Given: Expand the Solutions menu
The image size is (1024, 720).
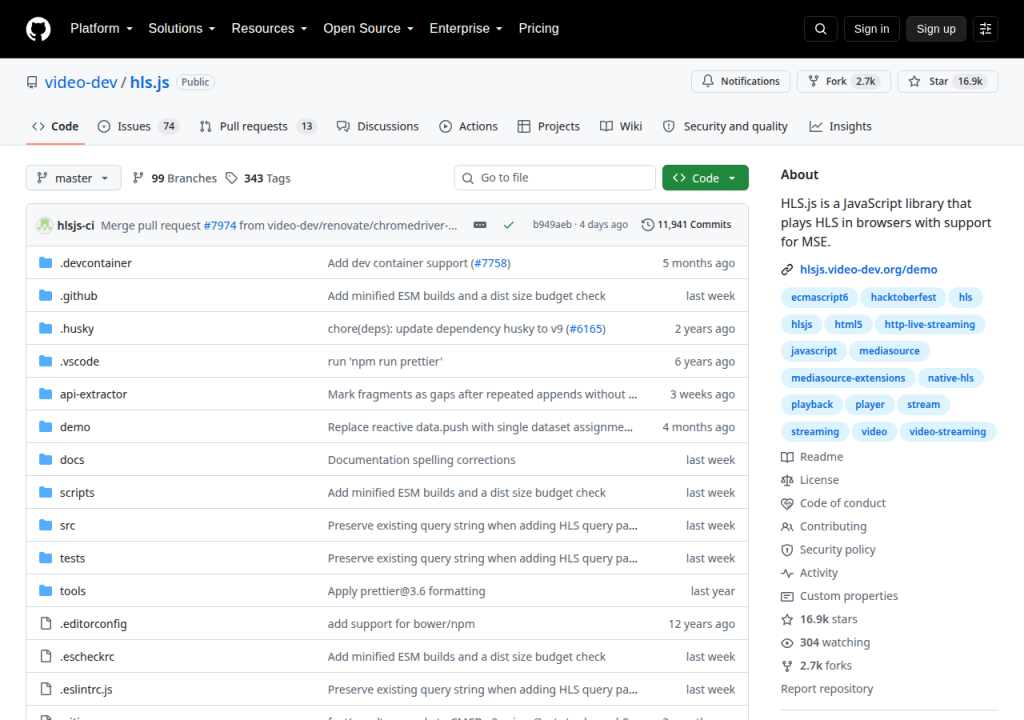Looking at the screenshot, I should [182, 29].
